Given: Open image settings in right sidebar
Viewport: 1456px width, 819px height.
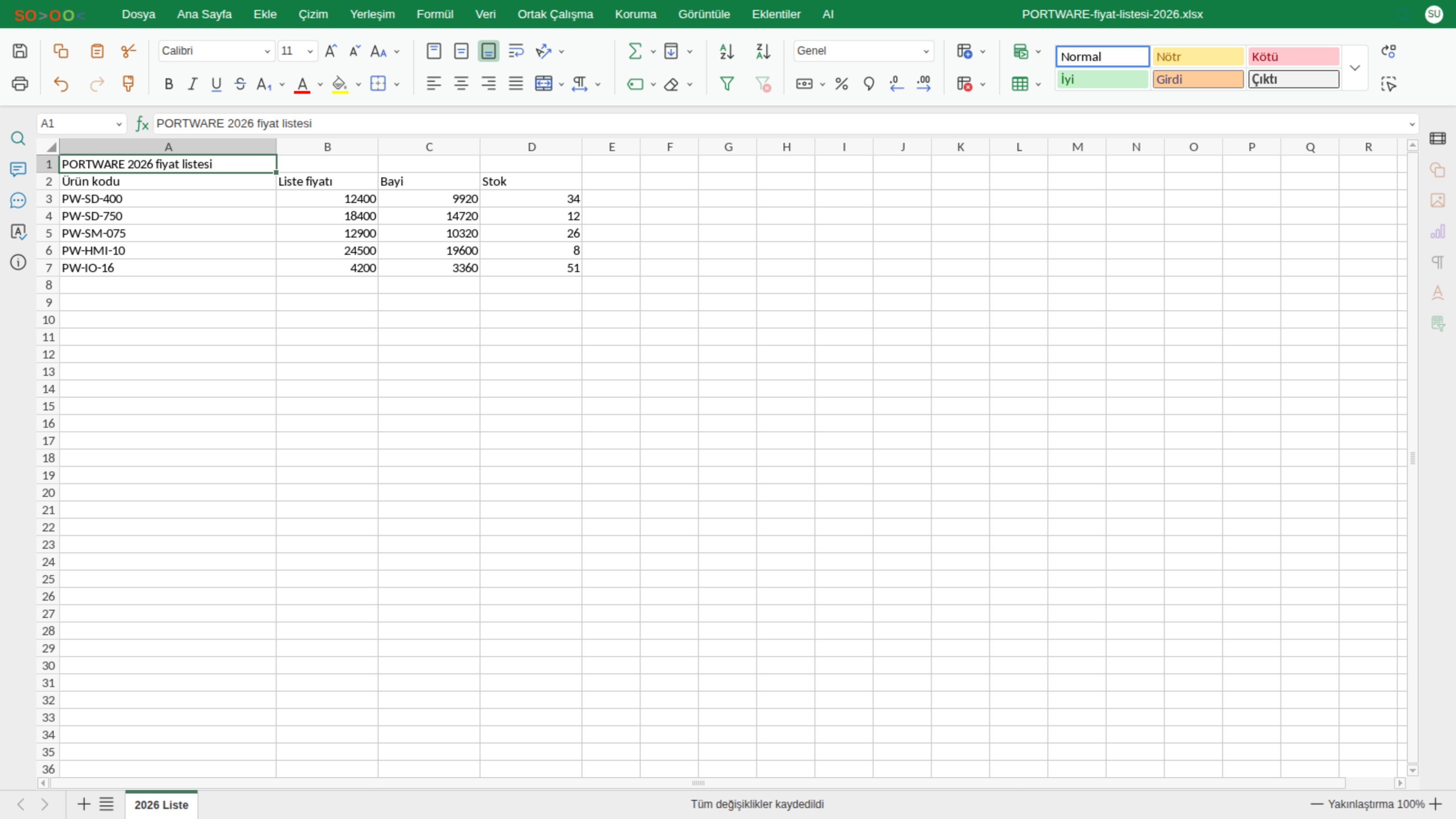Looking at the screenshot, I should 1438,200.
